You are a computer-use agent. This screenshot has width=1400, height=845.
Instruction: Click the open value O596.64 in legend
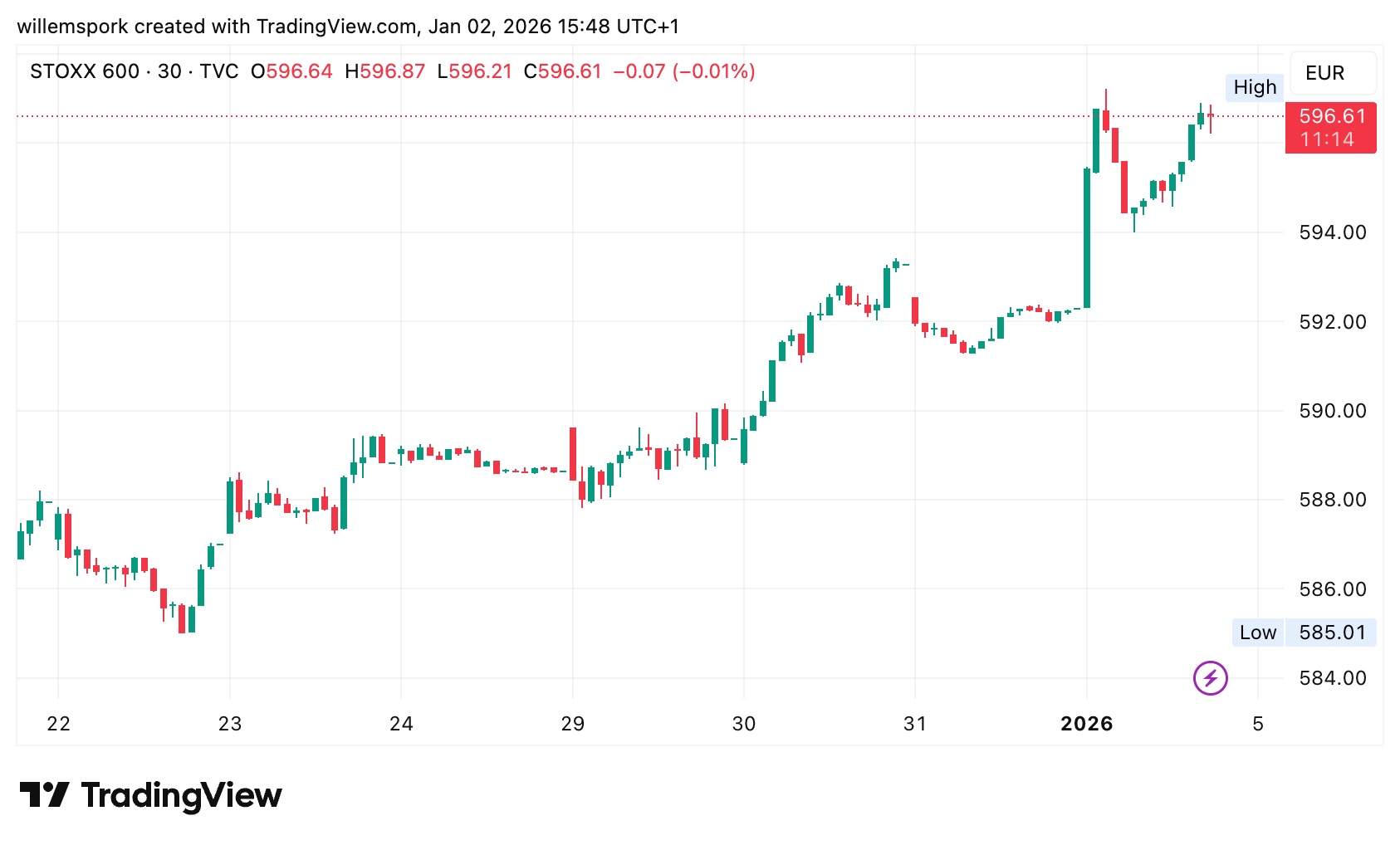click(x=291, y=71)
